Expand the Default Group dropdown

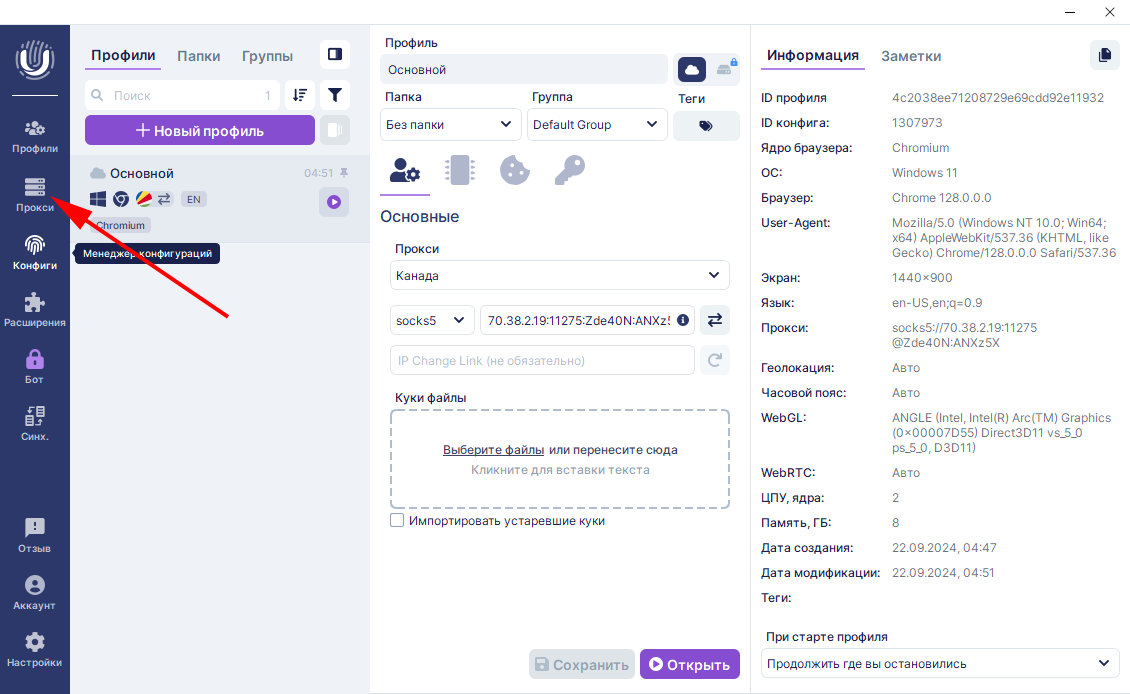tap(596, 125)
